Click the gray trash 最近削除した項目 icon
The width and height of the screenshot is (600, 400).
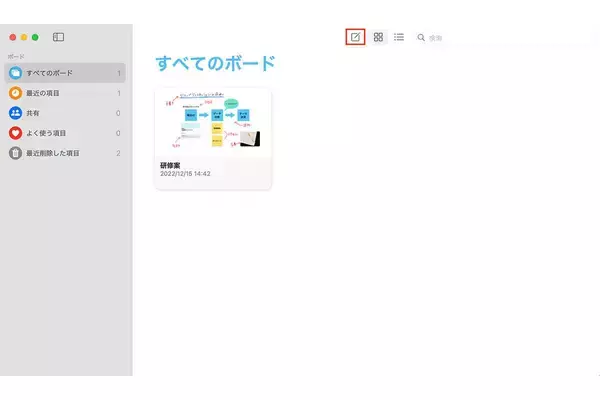pyautogui.click(x=15, y=153)
